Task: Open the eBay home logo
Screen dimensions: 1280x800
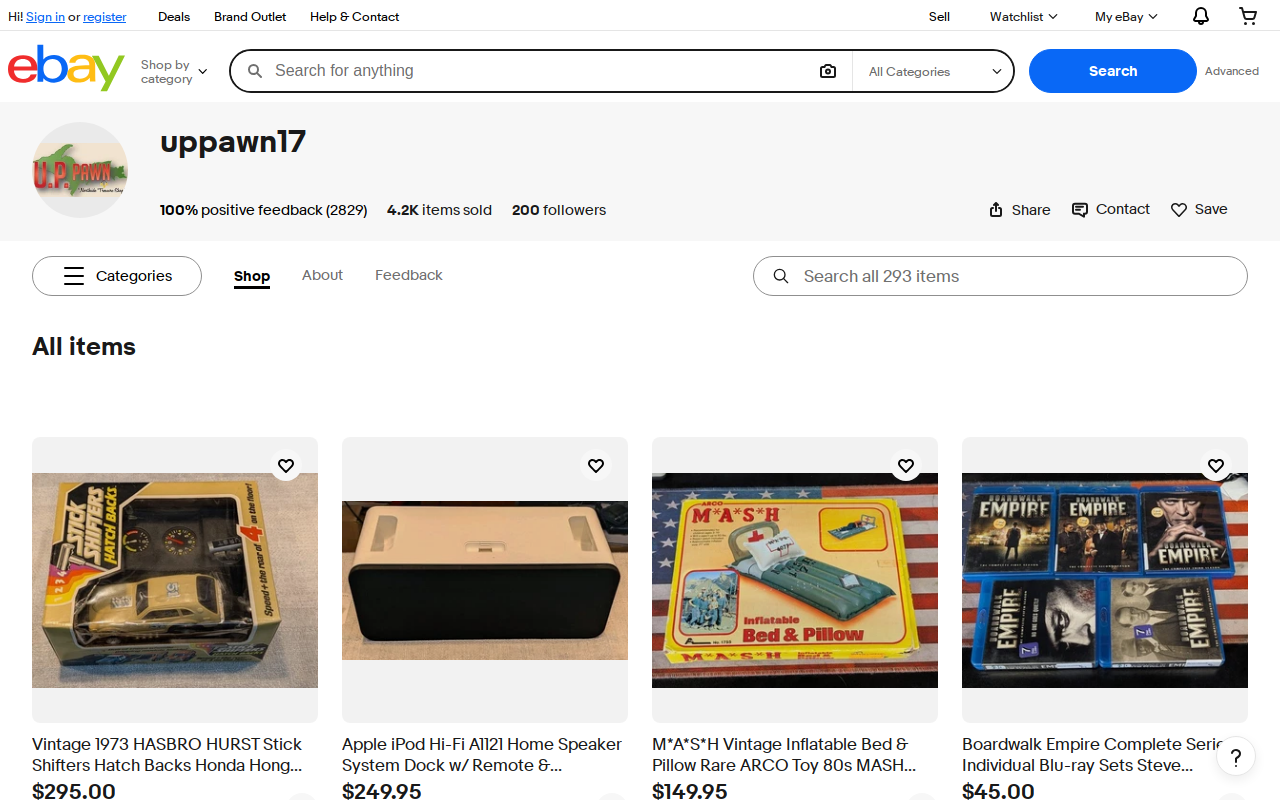Action: tap(66, 68)
